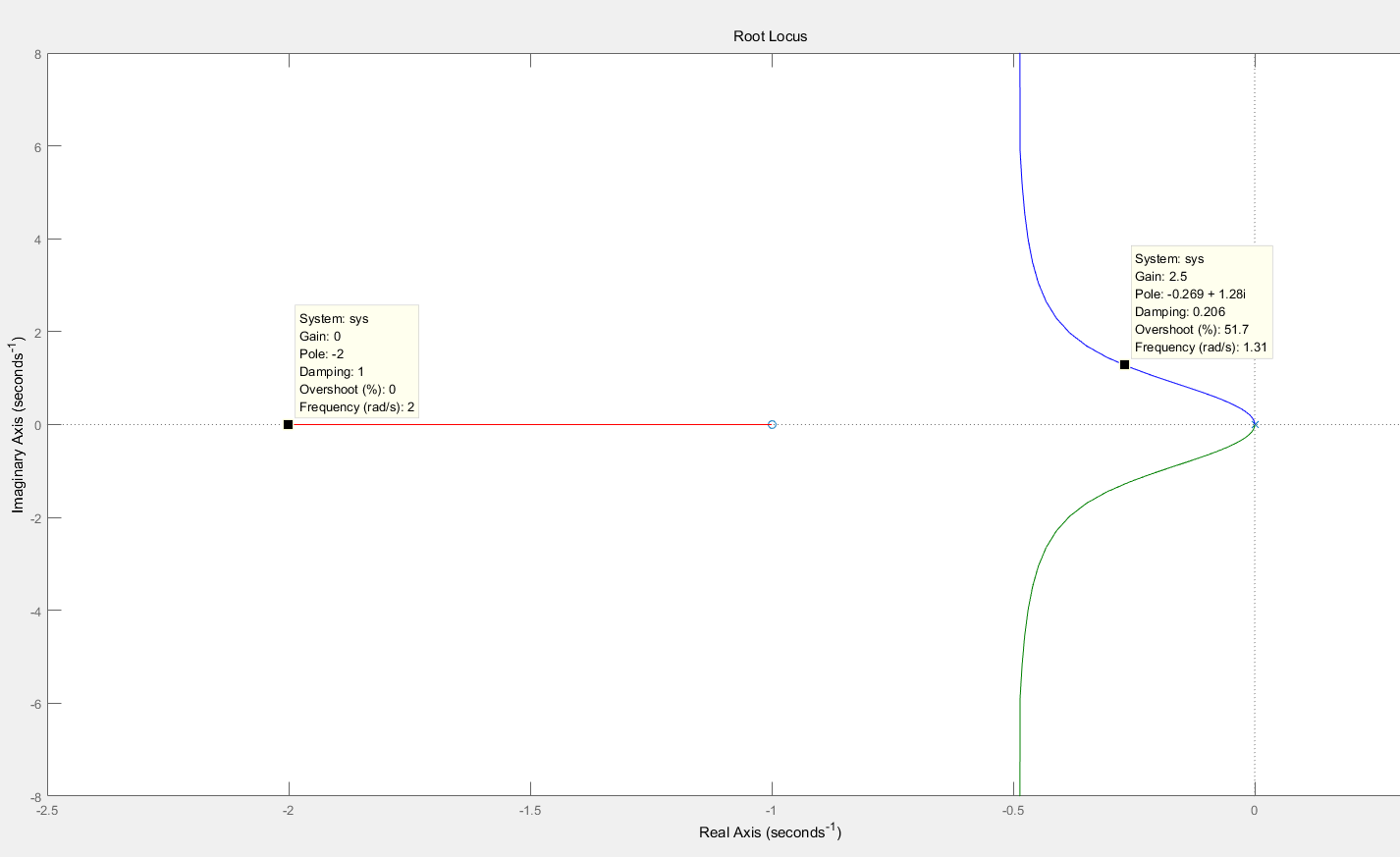
Task: Click 'Frequency (rad/s): 1.31' text
Action: (1201, 348)
